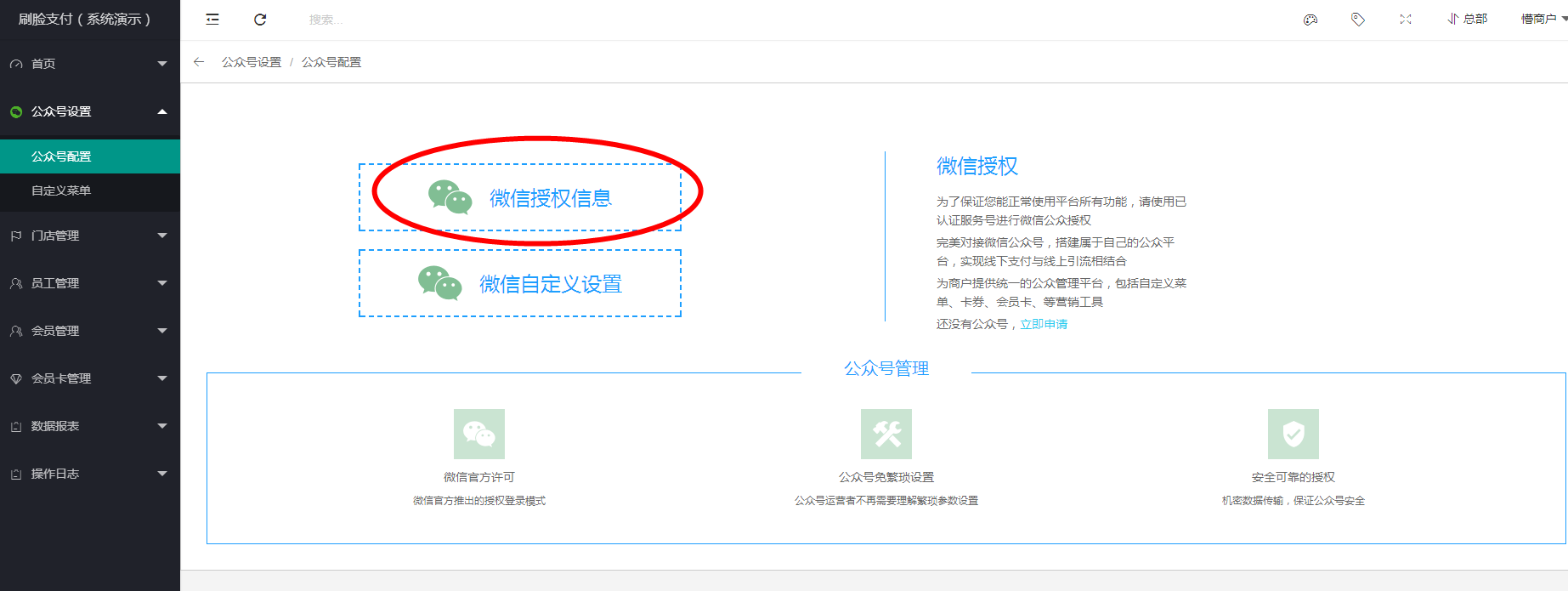The image size is (1568, 591).
Task: Collapse the sidebar using the menu fold icon
Action: click(212, 20)
